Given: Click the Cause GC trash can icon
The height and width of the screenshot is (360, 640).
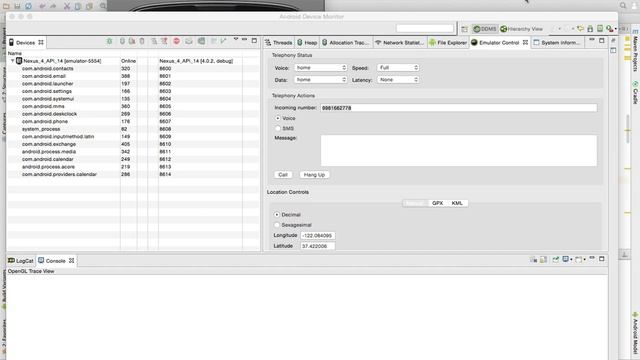Looking at the screenshot, I should click(142, 41).
